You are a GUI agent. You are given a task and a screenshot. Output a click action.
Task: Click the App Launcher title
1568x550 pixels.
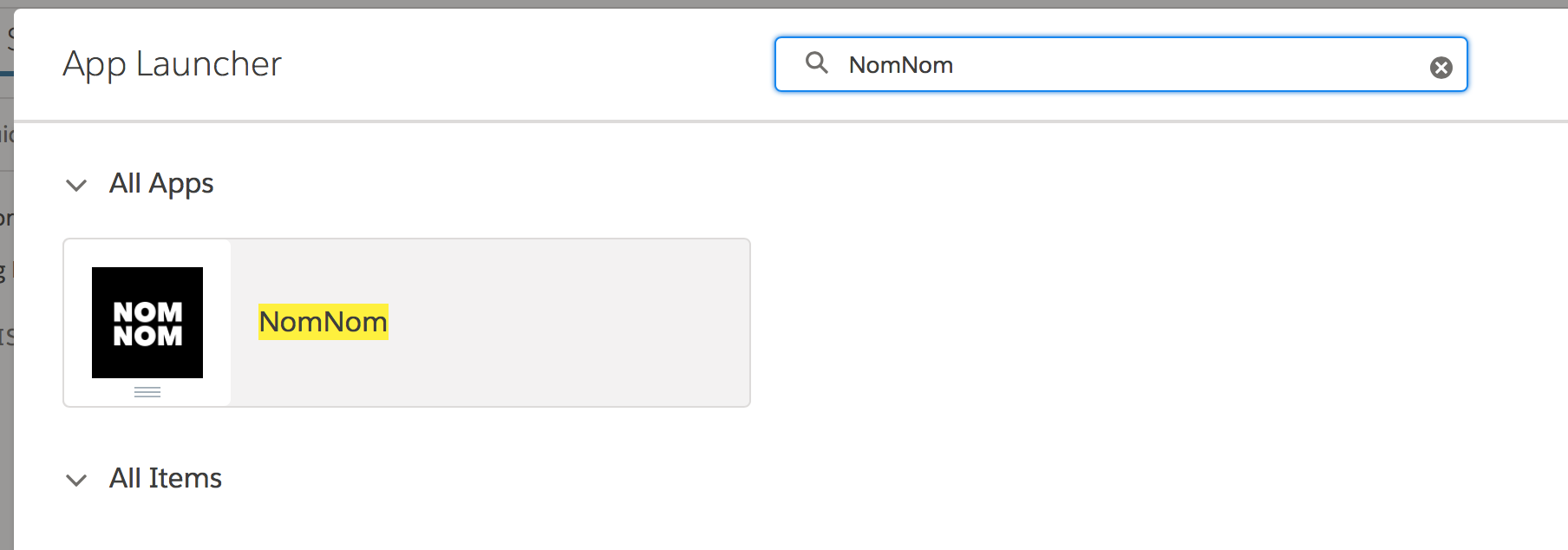point(173,64)
